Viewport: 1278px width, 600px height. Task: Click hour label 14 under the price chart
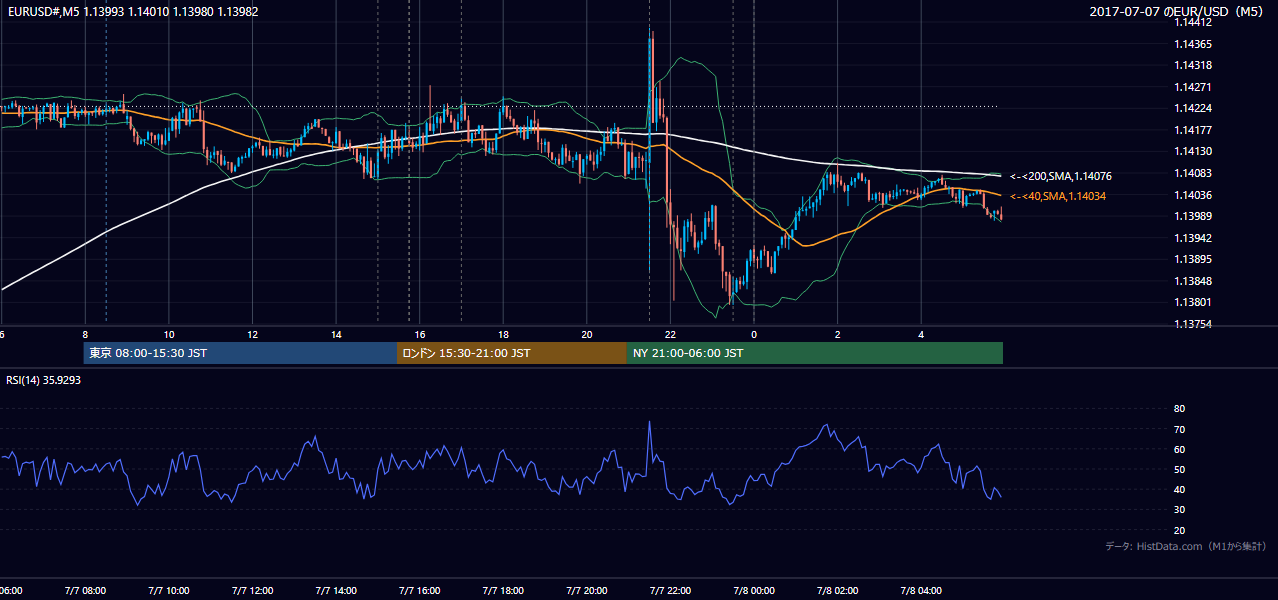(x=337, y=335)
